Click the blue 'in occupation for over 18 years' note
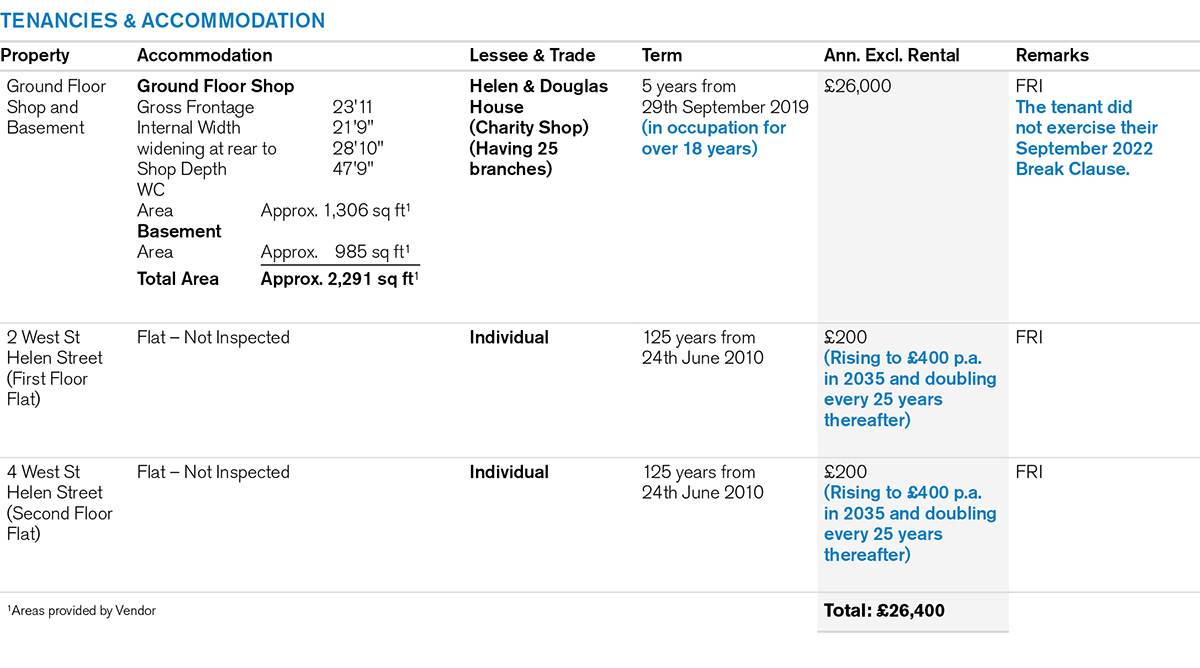This screenshot has width=1200, height=668. [714, 138]
